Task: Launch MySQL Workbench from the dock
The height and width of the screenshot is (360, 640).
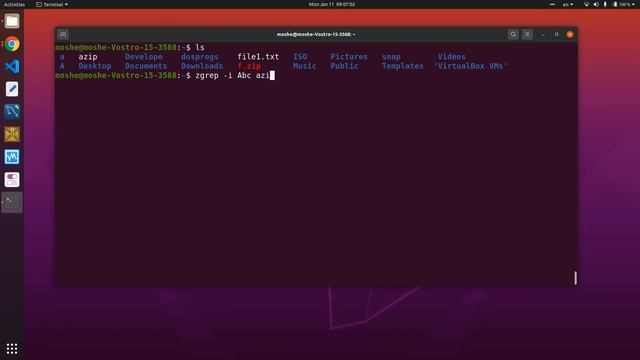Action: pyautogui.click(x=12, y=111)
